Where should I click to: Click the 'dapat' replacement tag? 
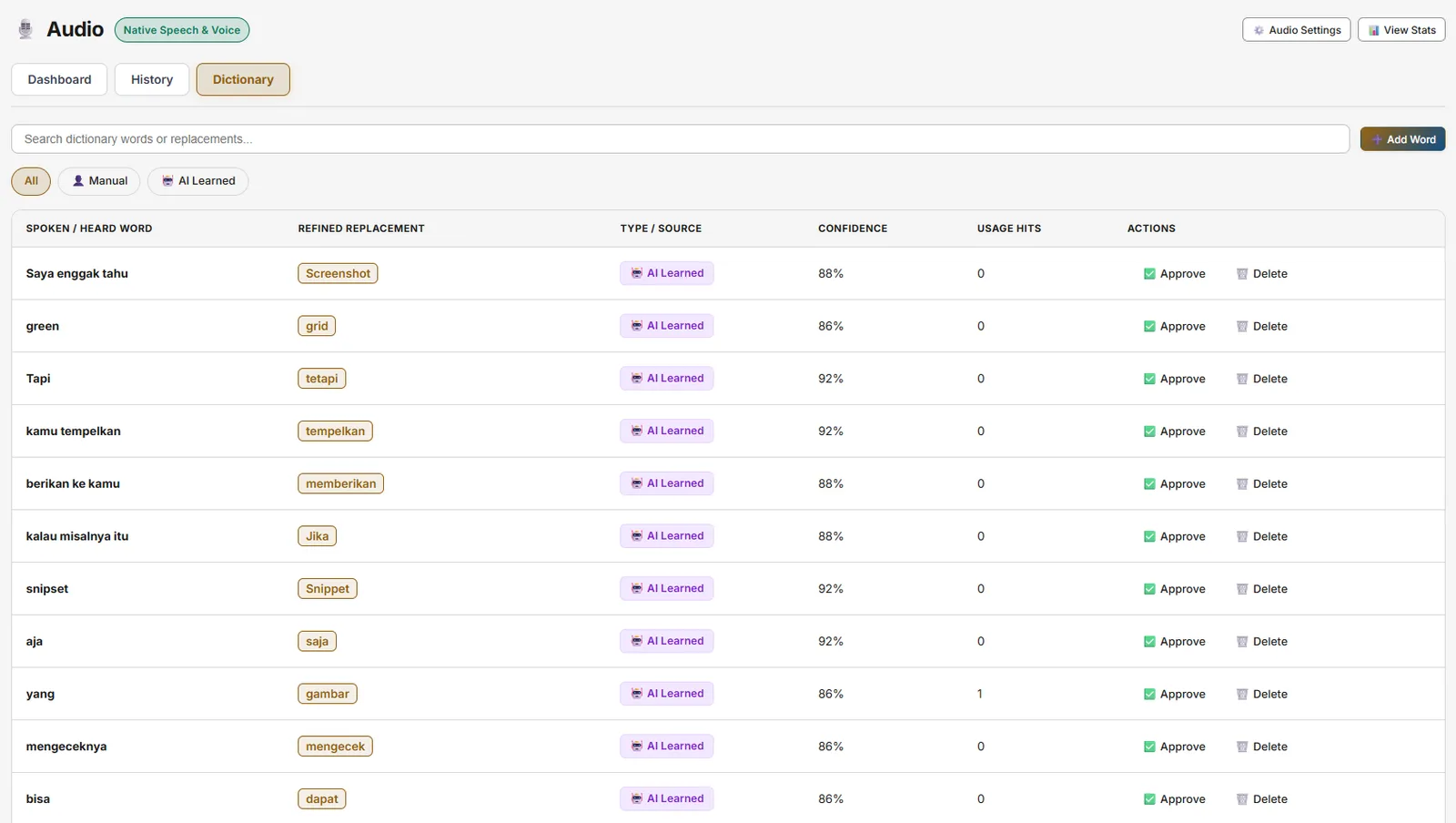coord(321,799)
